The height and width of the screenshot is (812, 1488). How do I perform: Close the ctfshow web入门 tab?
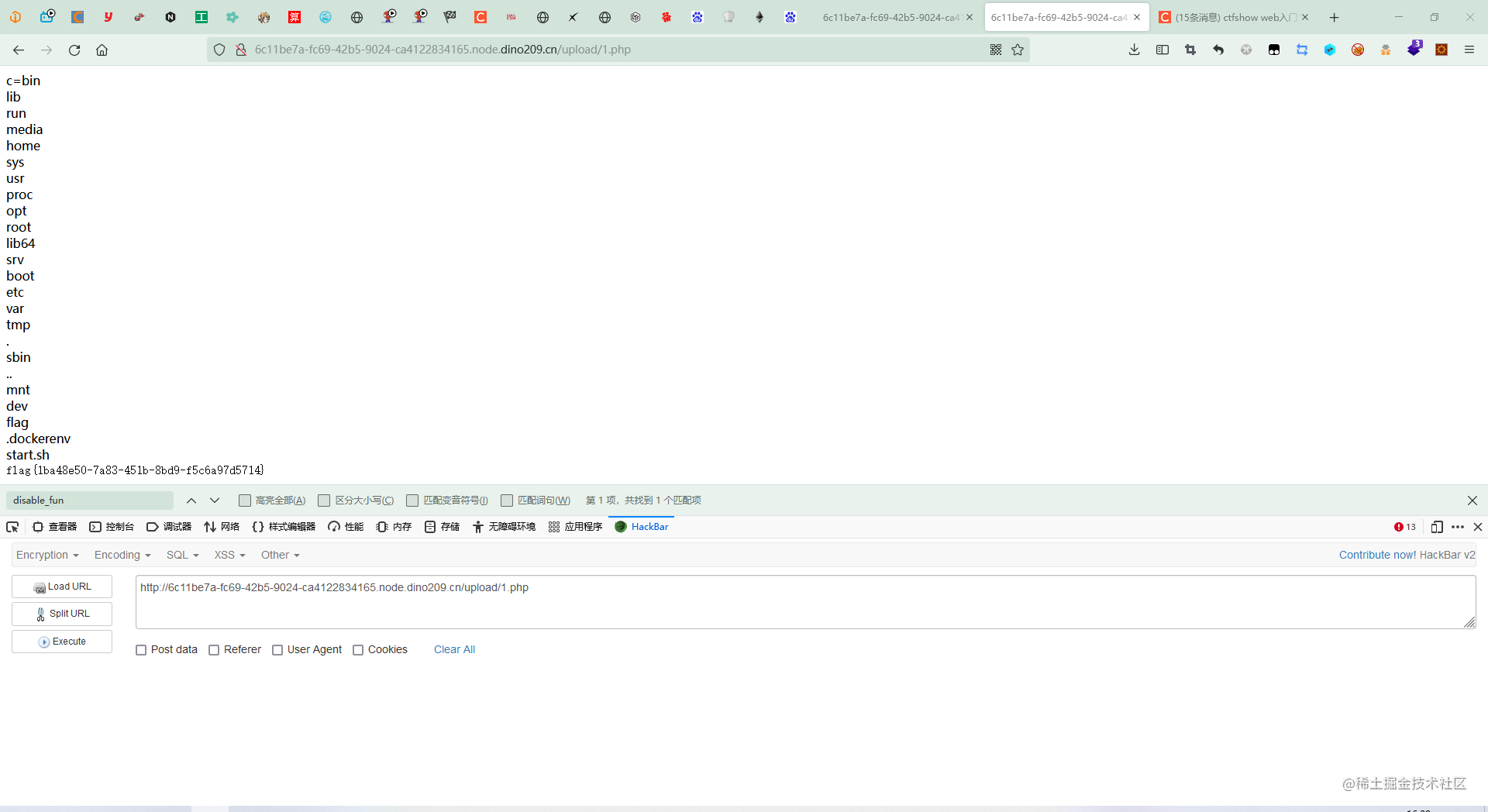(1305, 17)
